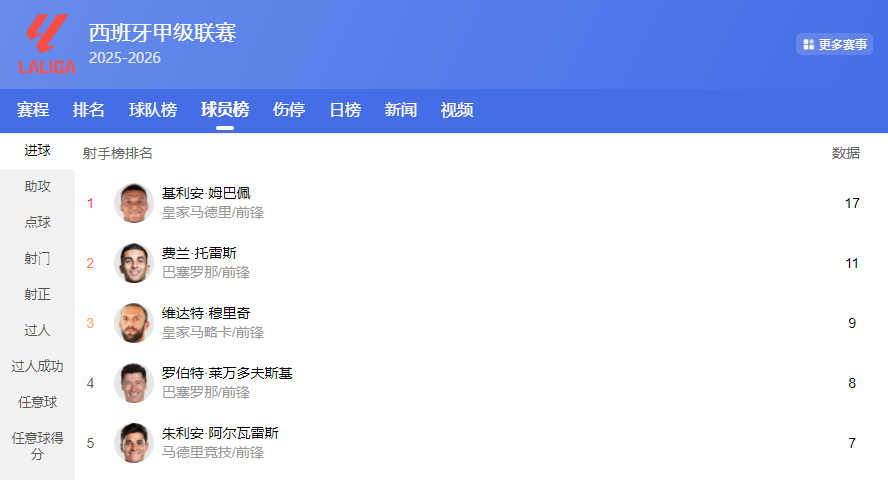Click 巴塞罗那/前锋 under 莱万多夫斯基
The width and height of the screenshot is (888, 480).
tap(206, 393)
